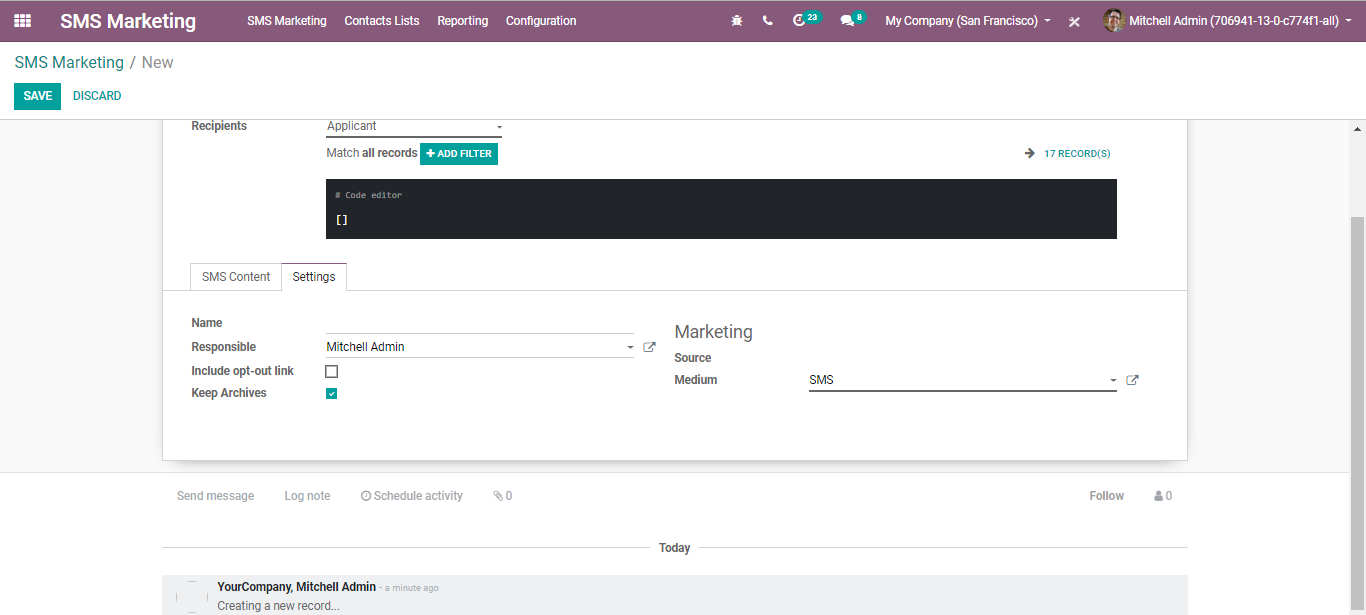
Task: Click 'YourCompany, Mitchell Admin' author name
Action: (296, 587)
